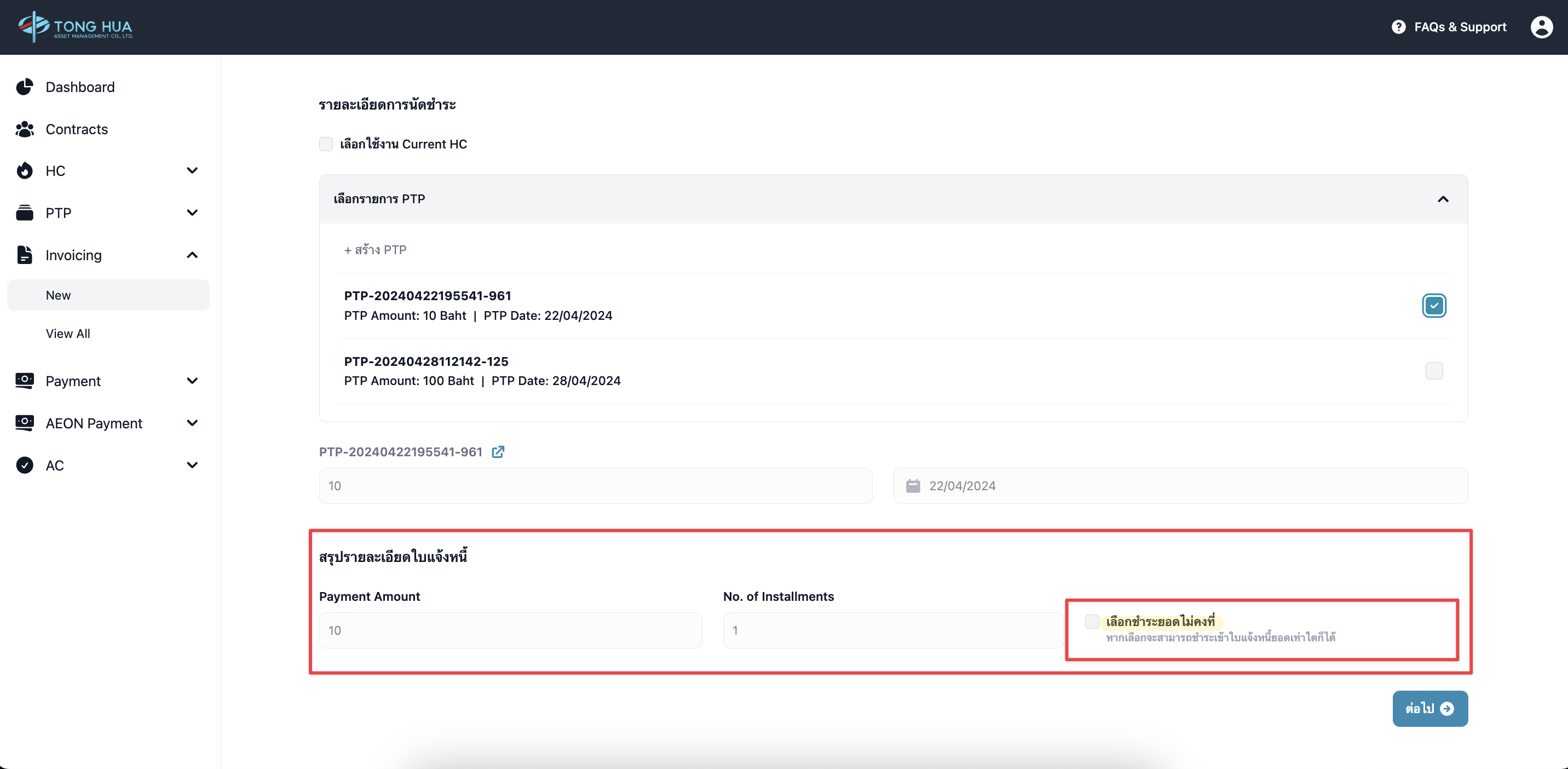Click the AEON Payment money icon
This screenshot has height=769, width=1568.
(x=24, y=423)
